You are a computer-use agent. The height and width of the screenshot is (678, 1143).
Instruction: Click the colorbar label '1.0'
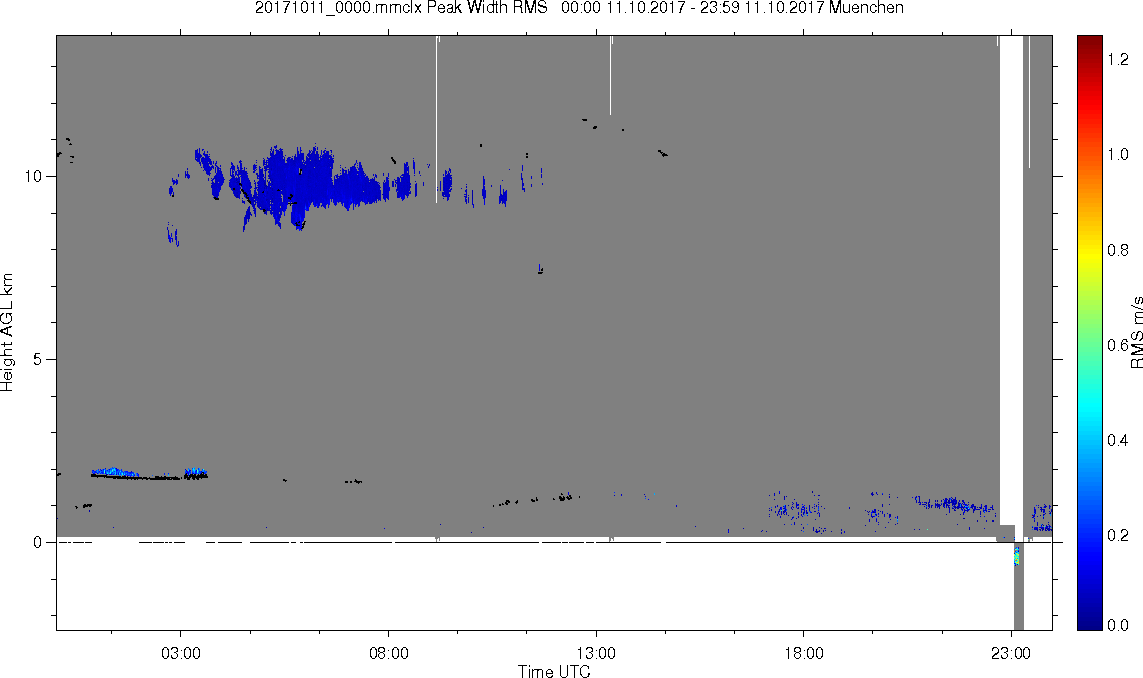[x=1117, y=155]
